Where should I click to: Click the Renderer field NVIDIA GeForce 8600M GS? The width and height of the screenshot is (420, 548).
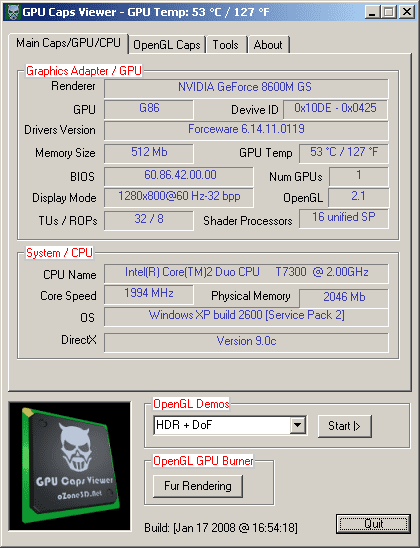[246, 88]
